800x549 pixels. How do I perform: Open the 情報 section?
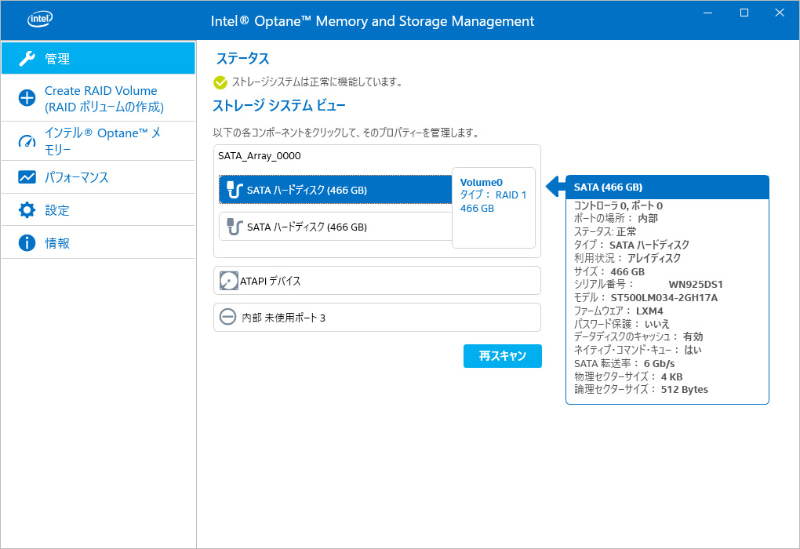point(98,243)
